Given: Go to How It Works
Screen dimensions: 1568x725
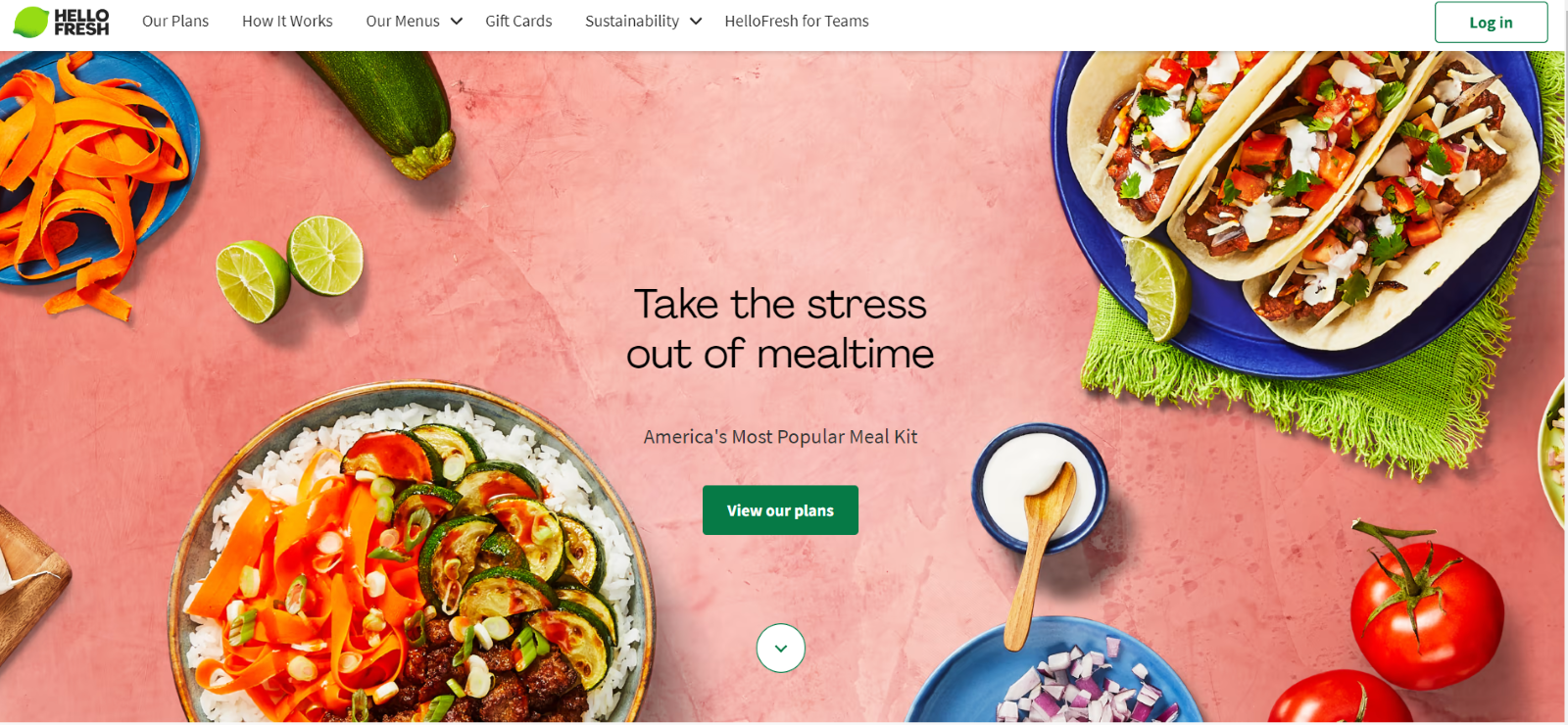Looking at the screenshot, I should coord(287,22).
